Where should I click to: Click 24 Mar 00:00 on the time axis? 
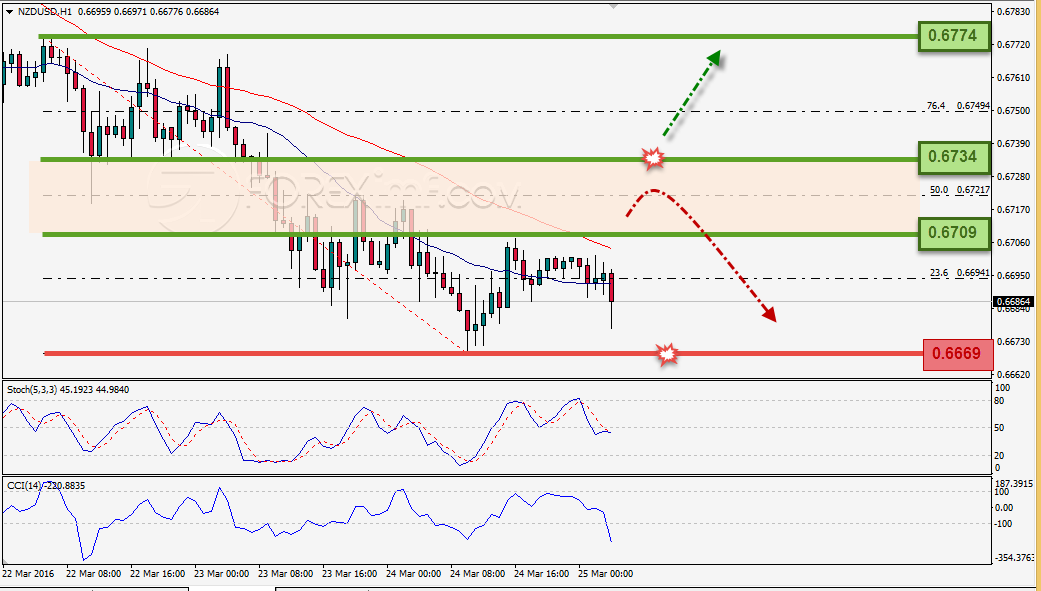click(413, 574)
